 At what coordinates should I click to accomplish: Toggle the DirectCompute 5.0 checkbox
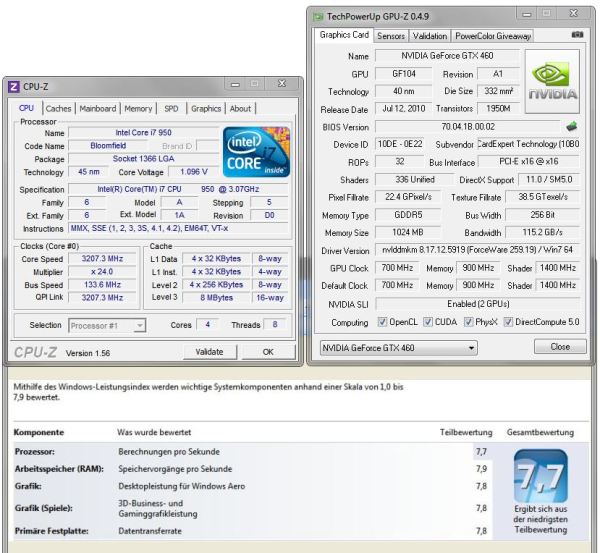pos(510,321)
